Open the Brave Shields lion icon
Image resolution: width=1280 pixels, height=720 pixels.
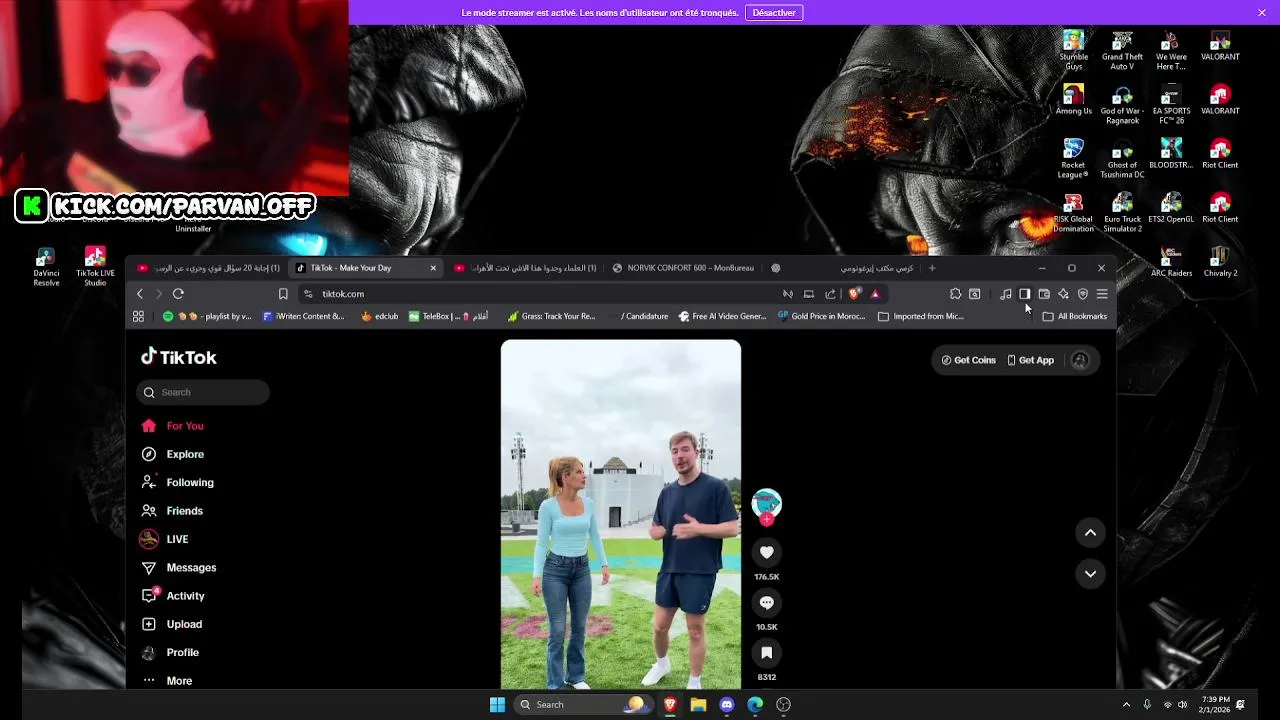(x=854, y=294)
